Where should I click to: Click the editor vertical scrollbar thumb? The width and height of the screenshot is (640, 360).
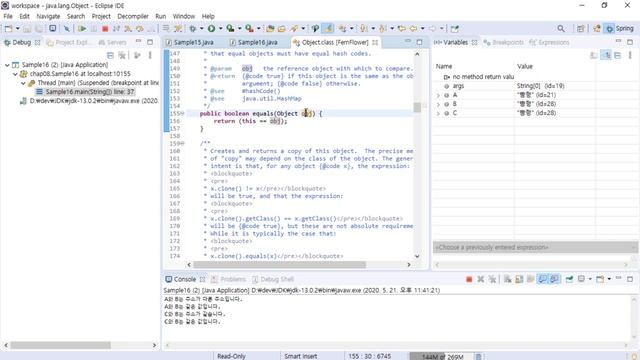417,107
